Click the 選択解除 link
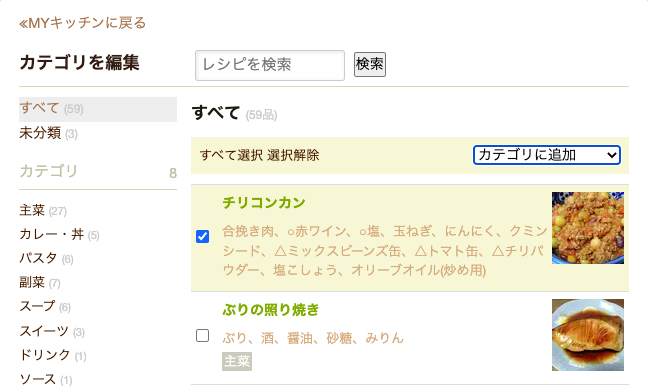This screenshot has width=648, height=387. pyautogui.click(x=293, y=155)
